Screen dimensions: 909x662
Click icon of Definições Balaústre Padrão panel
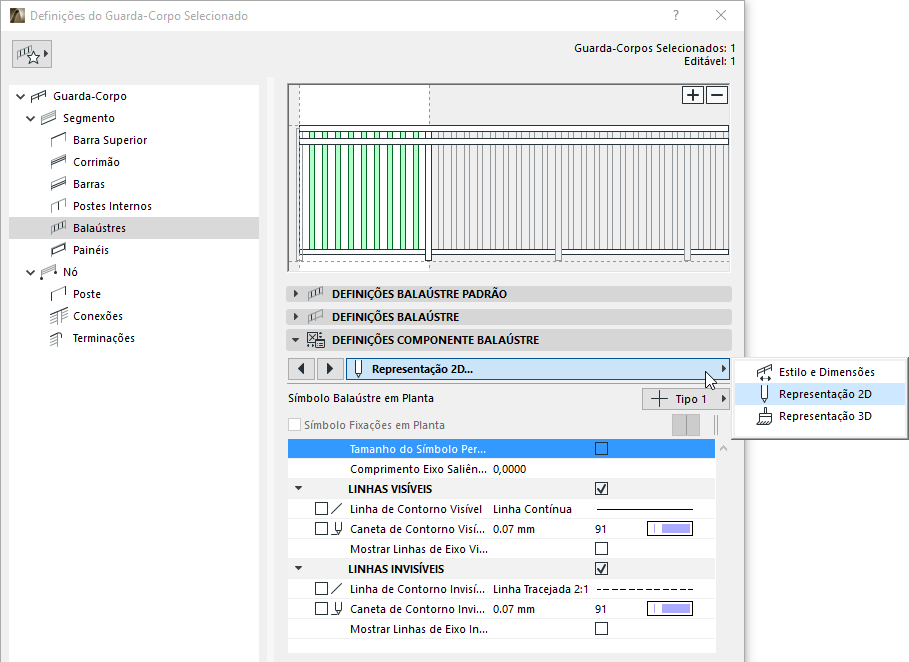(315, 294)
